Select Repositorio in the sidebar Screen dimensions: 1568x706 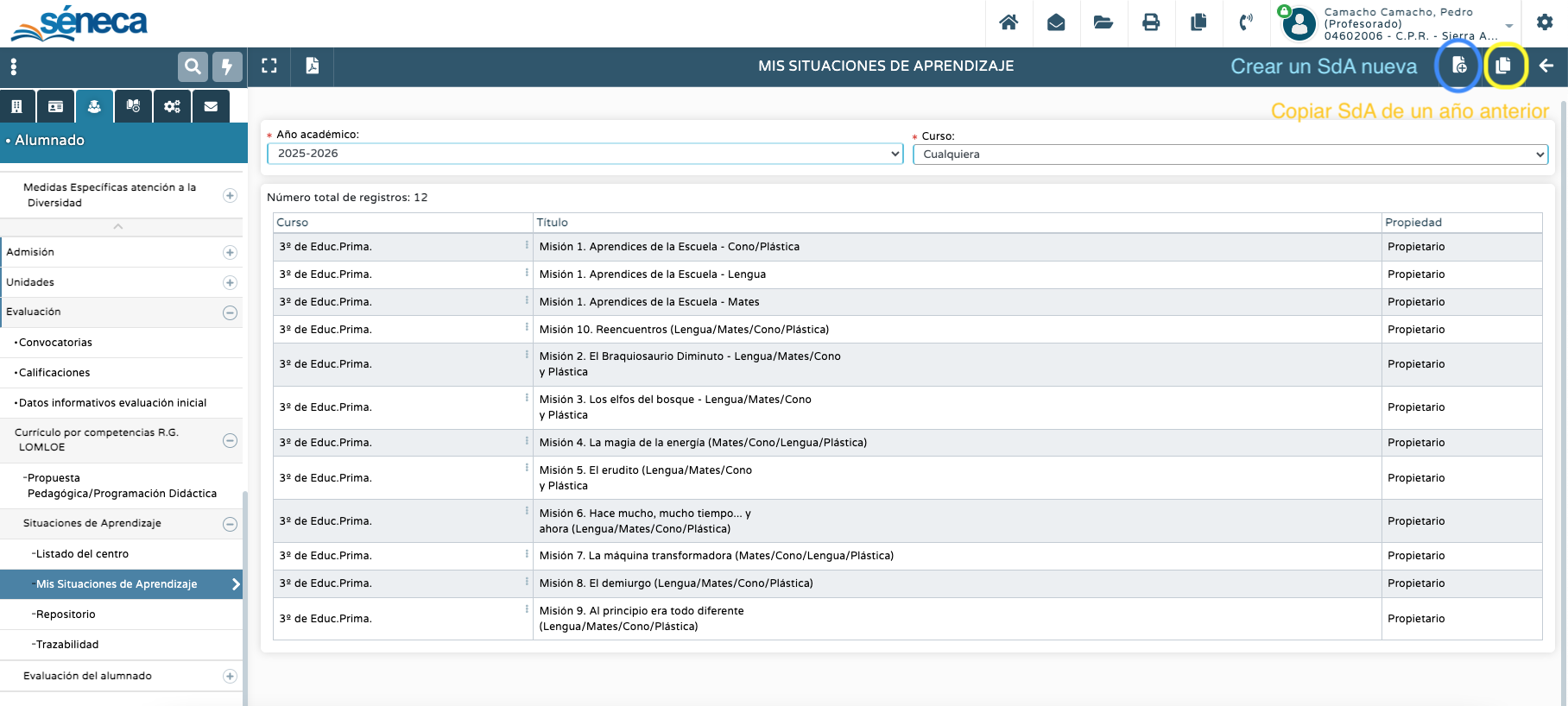click(x=66, y=615)
